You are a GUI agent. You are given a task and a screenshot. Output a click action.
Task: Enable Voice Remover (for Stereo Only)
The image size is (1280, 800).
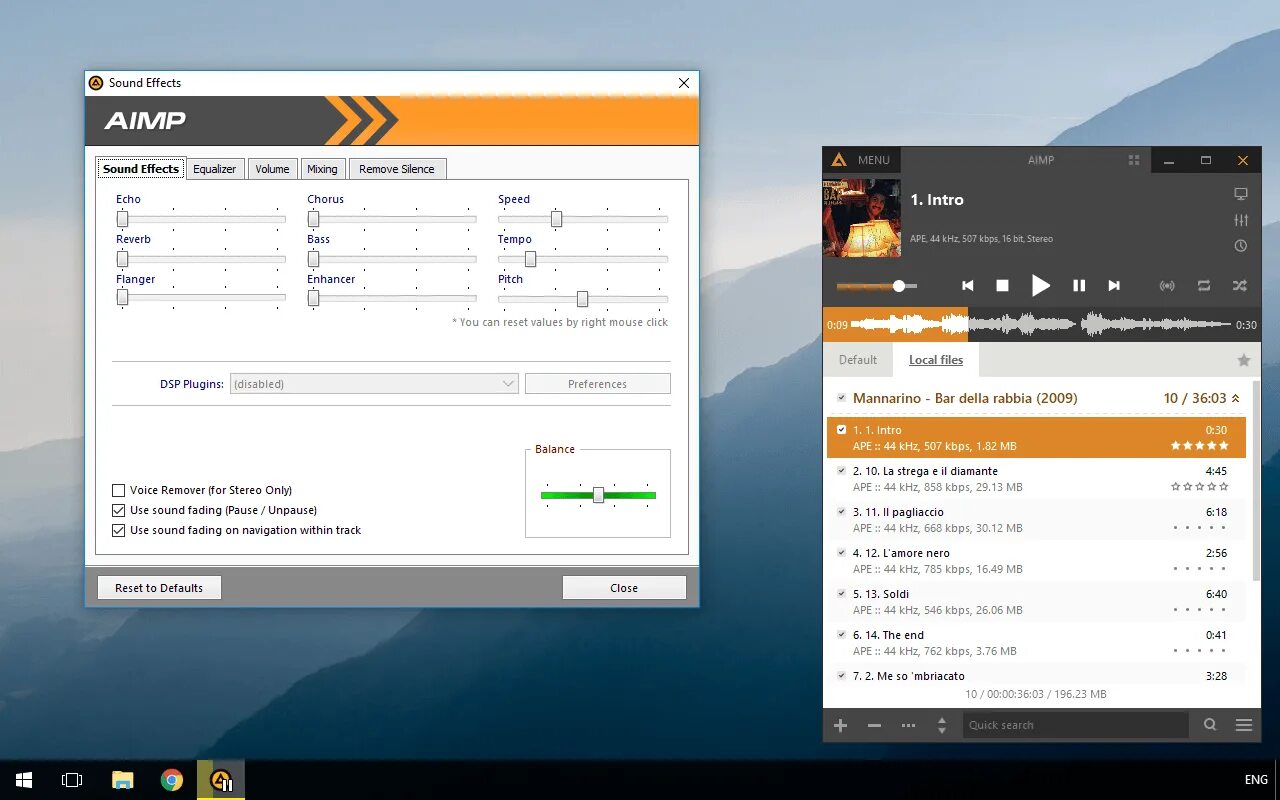coord(118,490)
